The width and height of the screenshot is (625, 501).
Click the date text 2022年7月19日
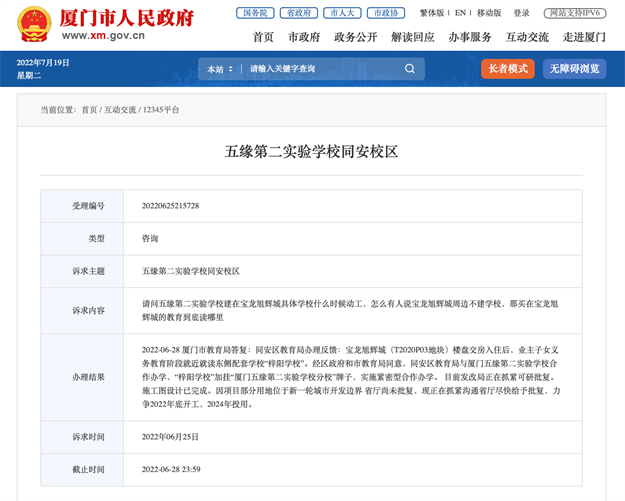point(43,63)
